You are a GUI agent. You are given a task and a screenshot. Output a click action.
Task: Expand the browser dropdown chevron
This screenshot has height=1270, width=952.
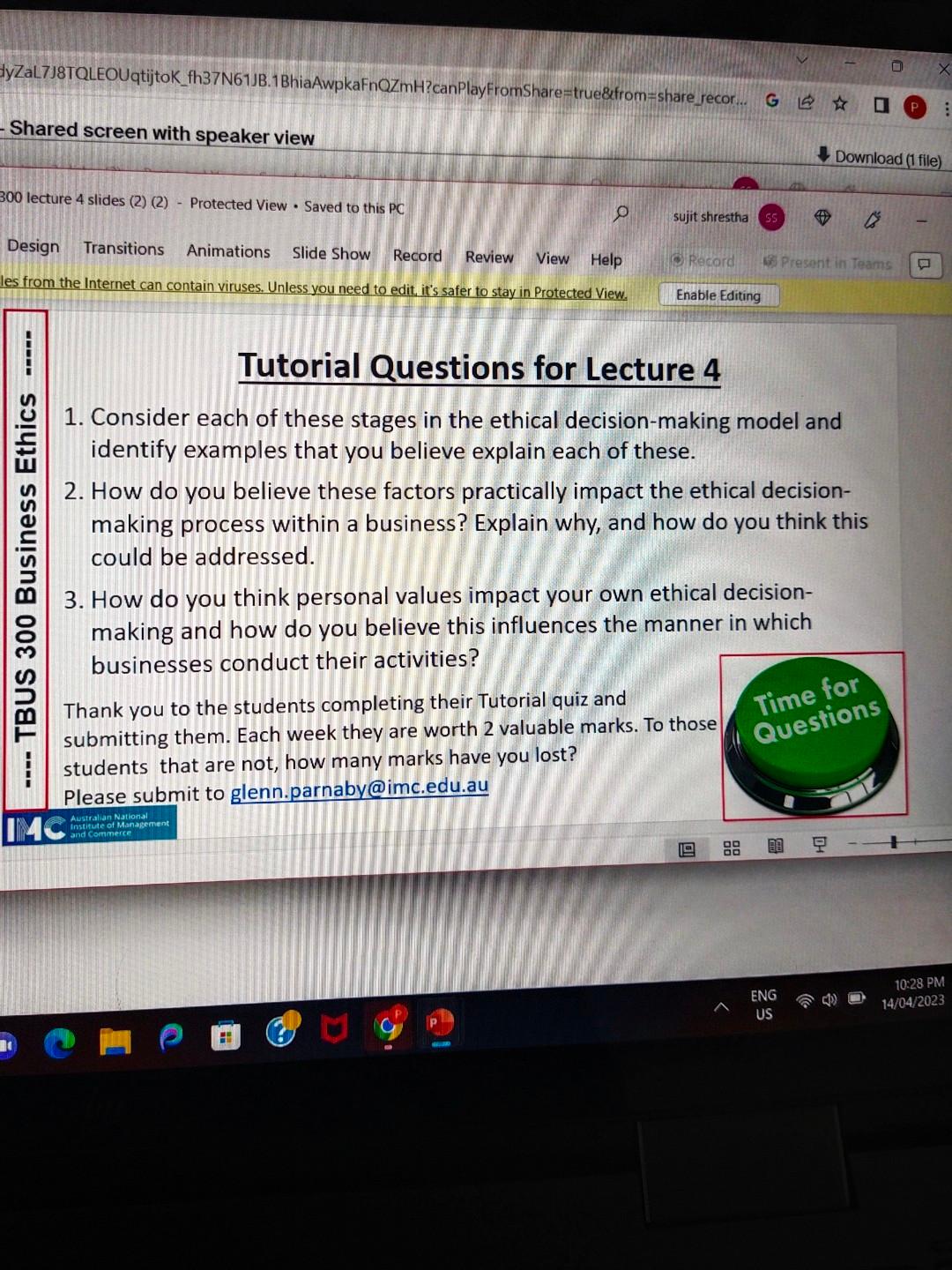pyautogui.click(x=800, y=60)
